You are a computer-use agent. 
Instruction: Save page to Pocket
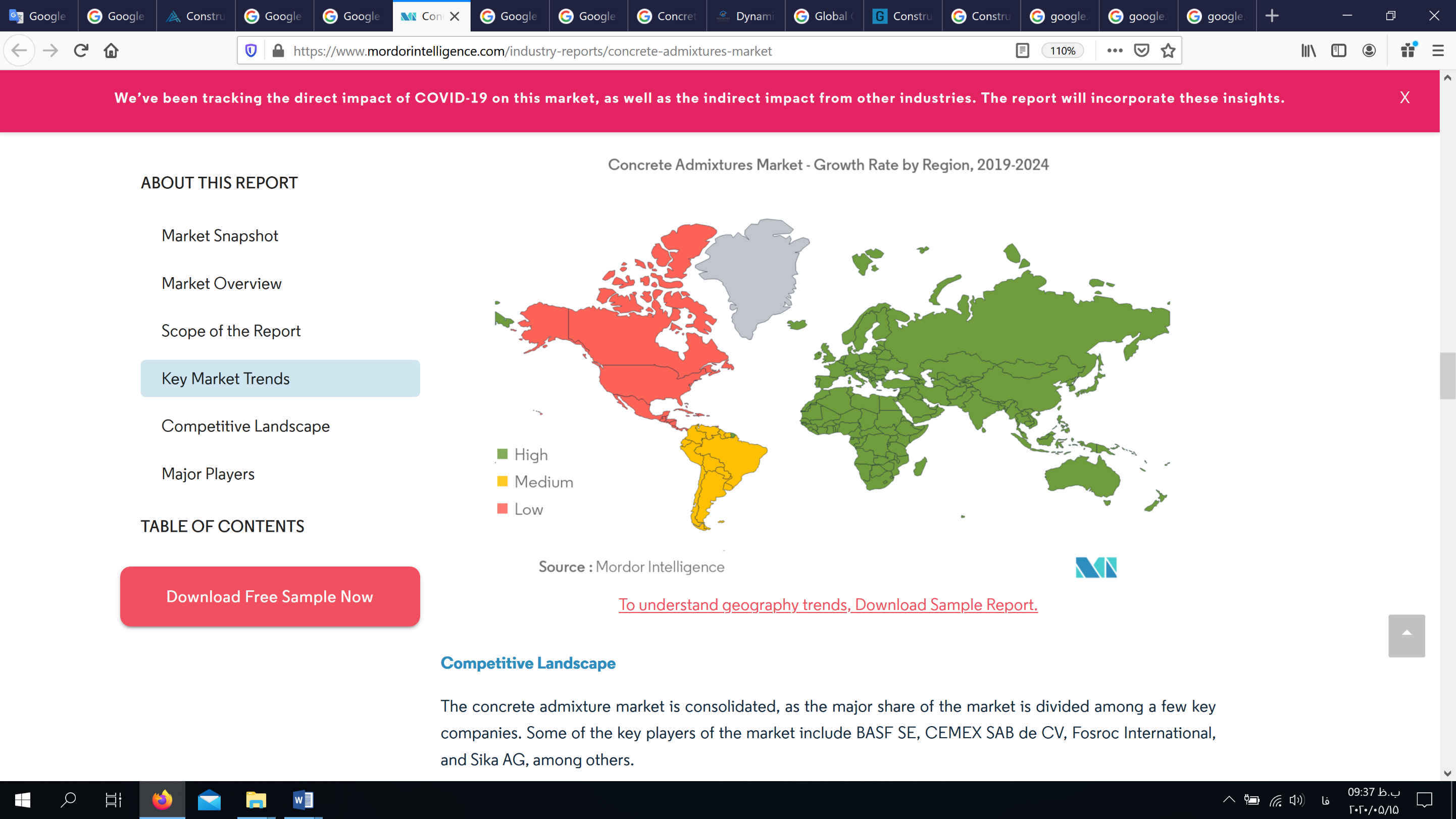click(1142, 51)
